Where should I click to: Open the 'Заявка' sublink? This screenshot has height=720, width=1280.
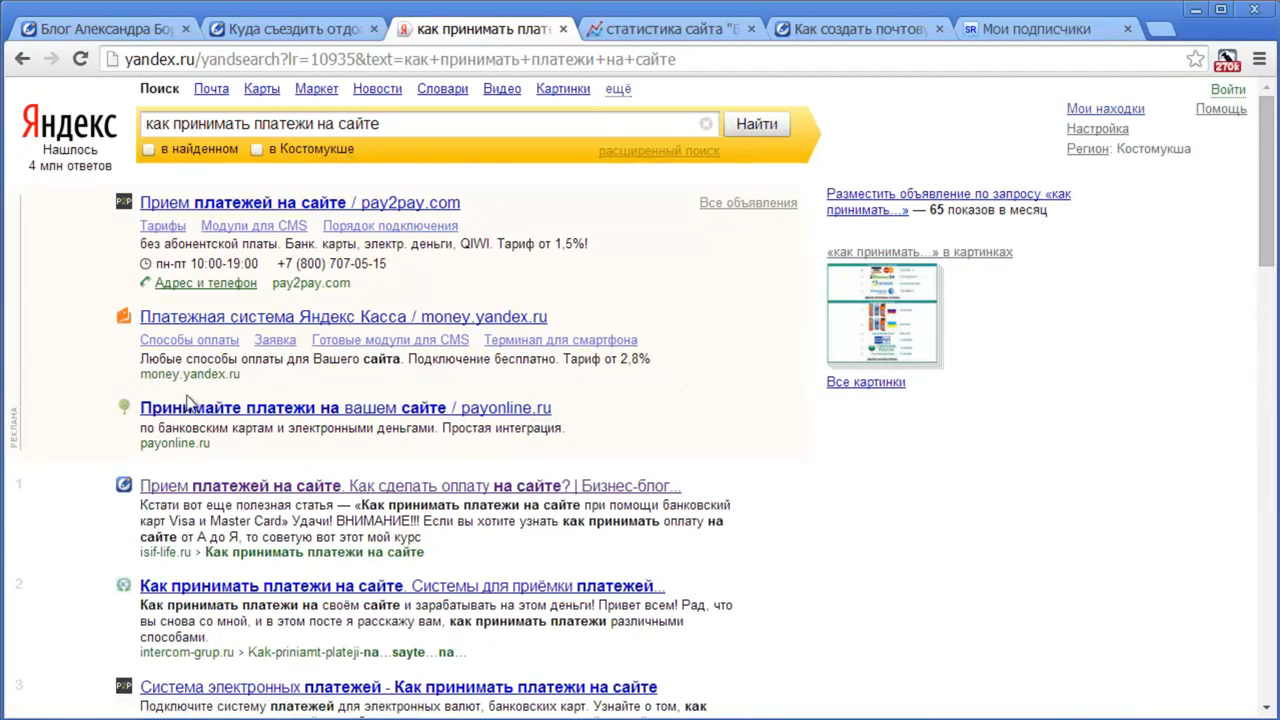pos(275,340)
